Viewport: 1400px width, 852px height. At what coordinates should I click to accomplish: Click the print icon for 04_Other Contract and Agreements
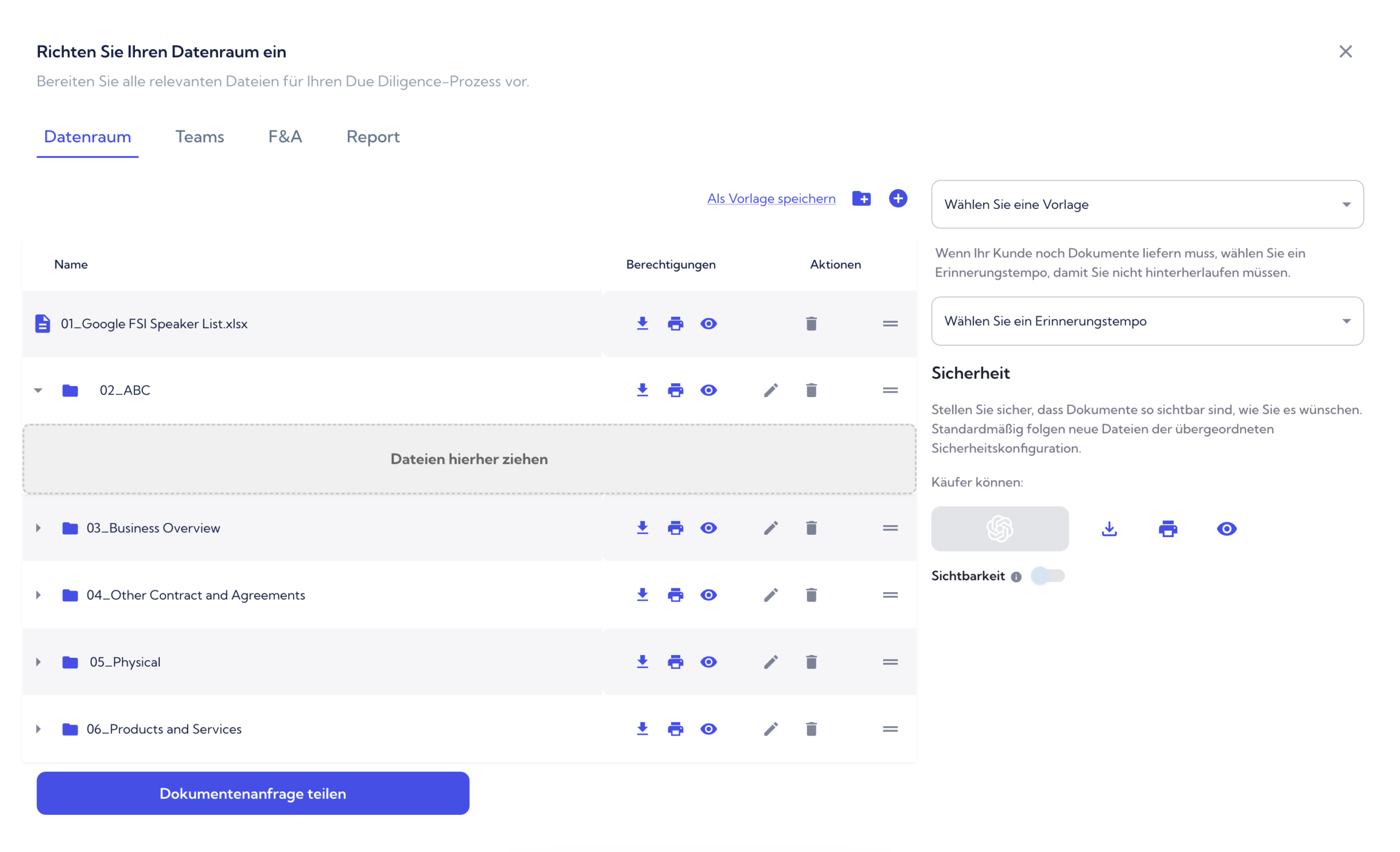coord(676,594)
